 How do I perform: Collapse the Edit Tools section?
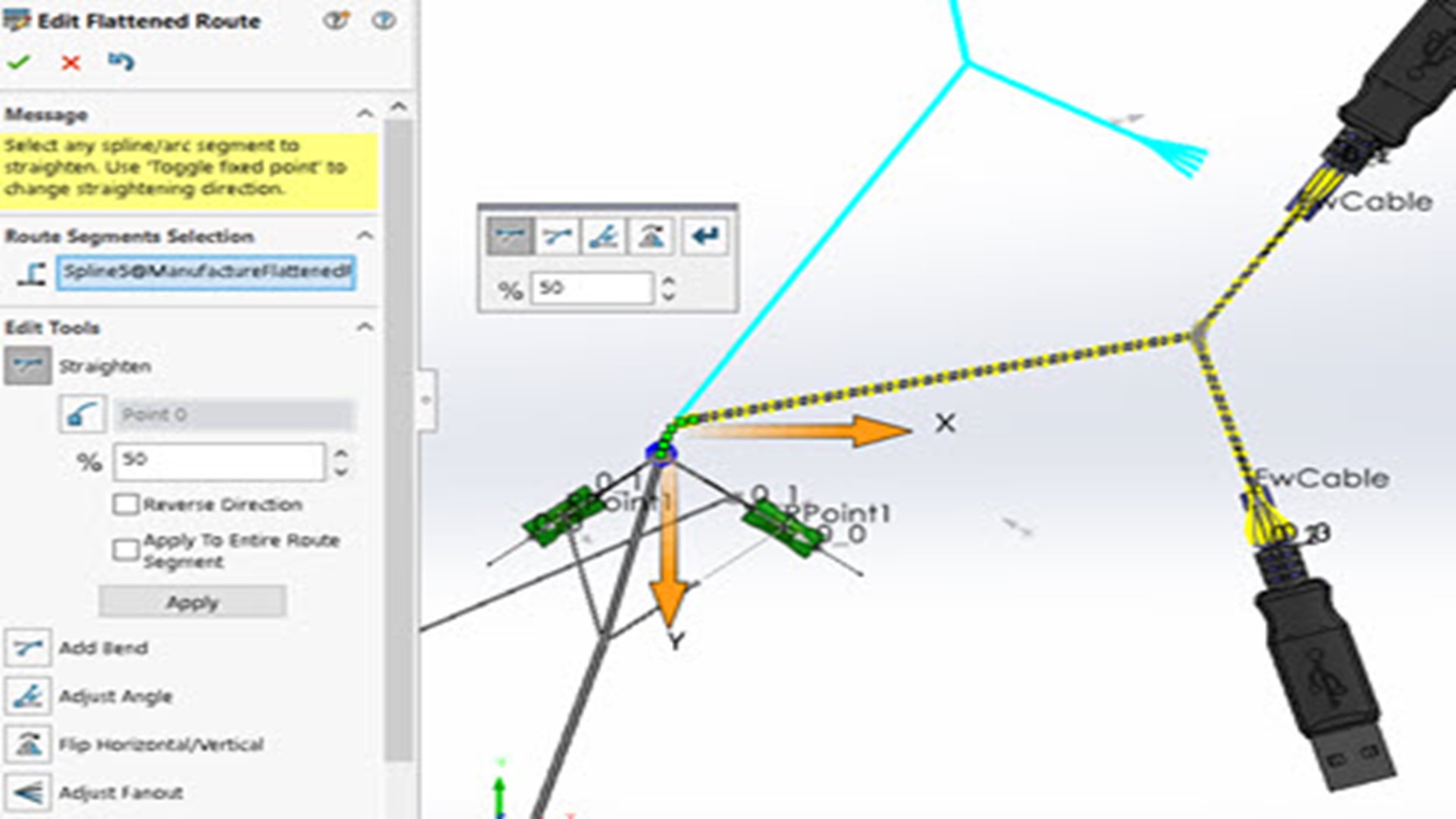coord(365,328)
